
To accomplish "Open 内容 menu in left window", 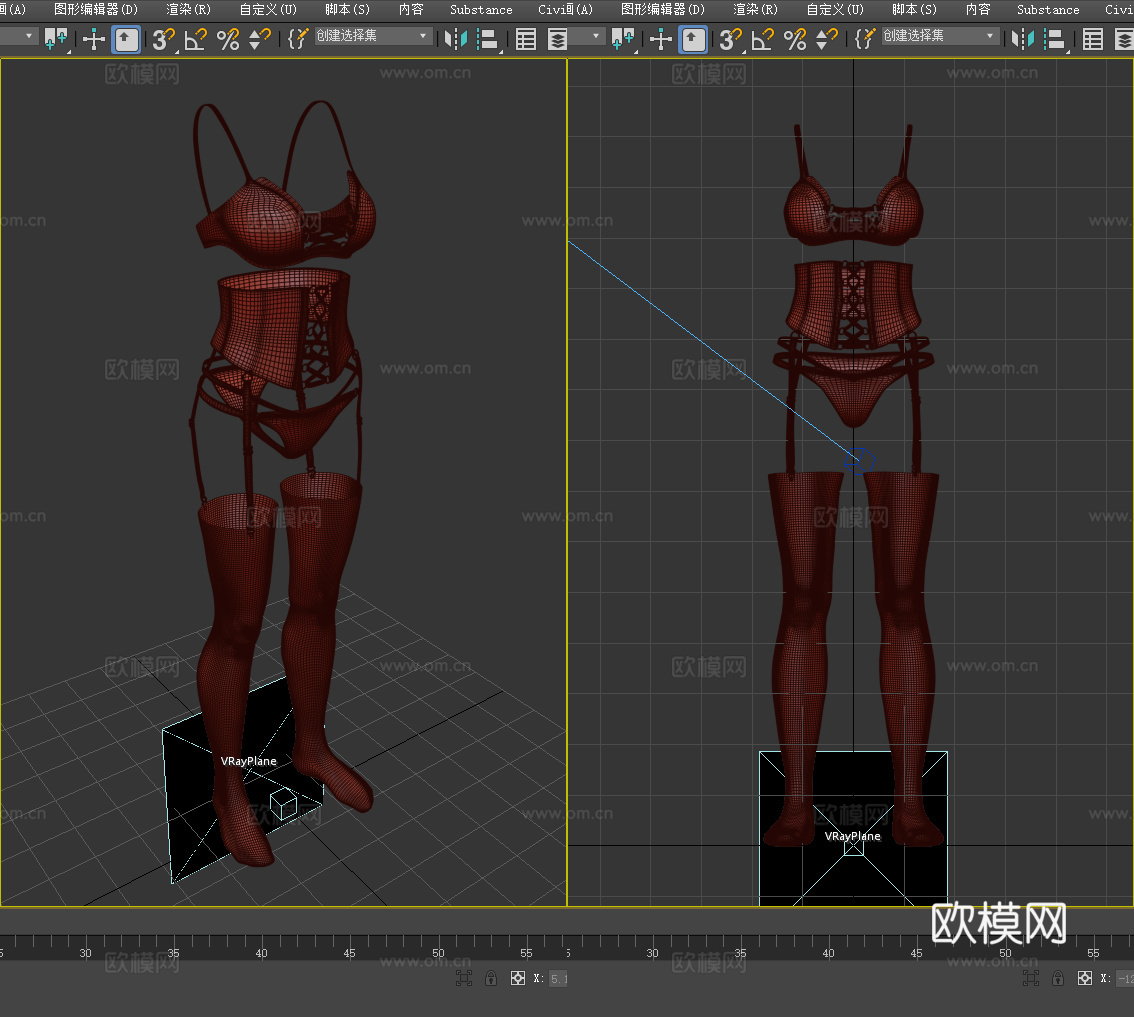I will coord(411,9).
